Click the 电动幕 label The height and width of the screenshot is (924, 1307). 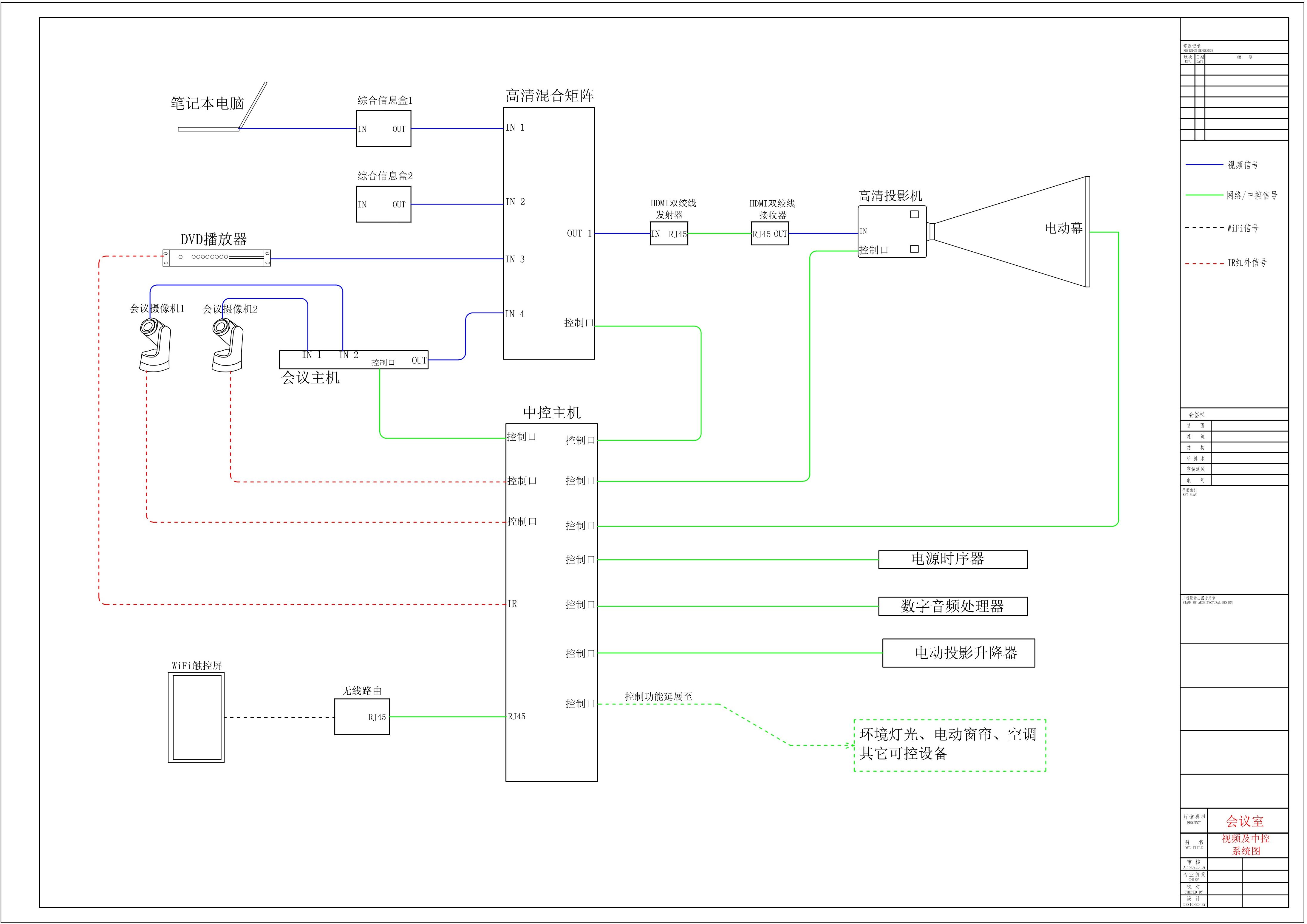[1064, 228]
